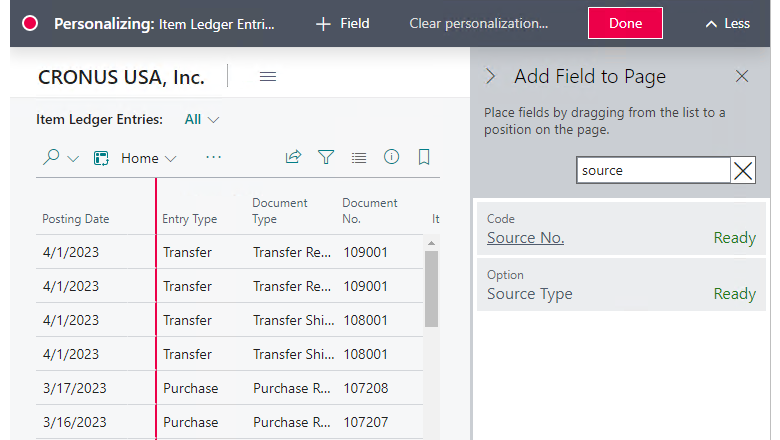
Task: Collapse the banner with Less
Action: tap(727, 23)
